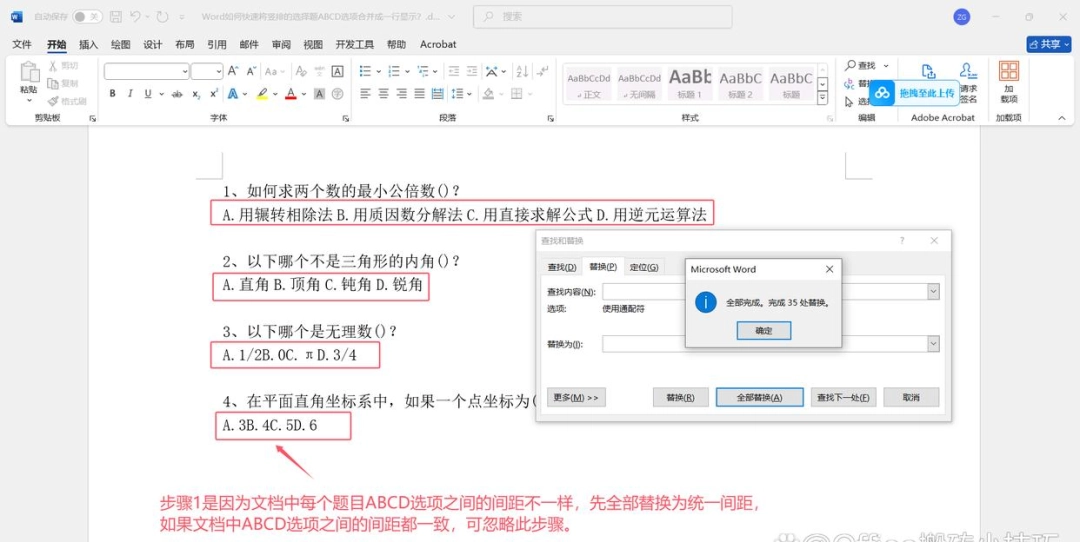
Task: Apply subscript formatting
Action: (196, 94)
